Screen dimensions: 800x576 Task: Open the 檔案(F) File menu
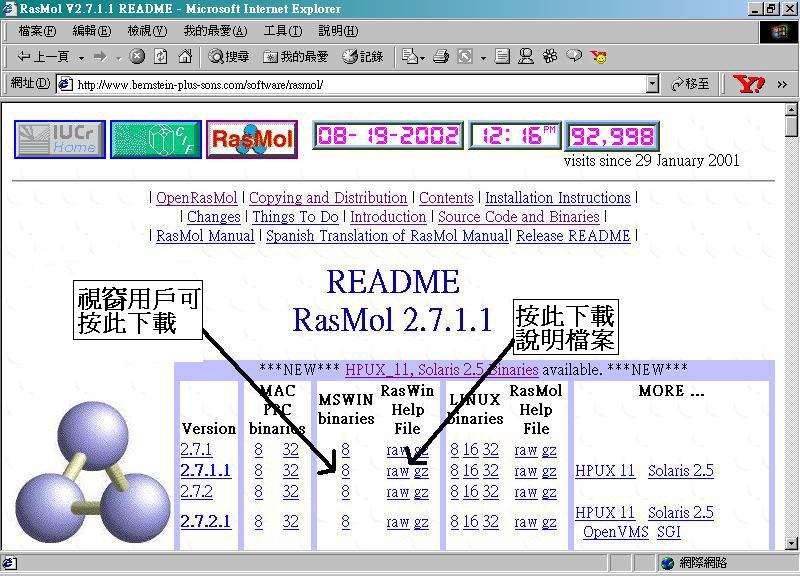point(37,31)
